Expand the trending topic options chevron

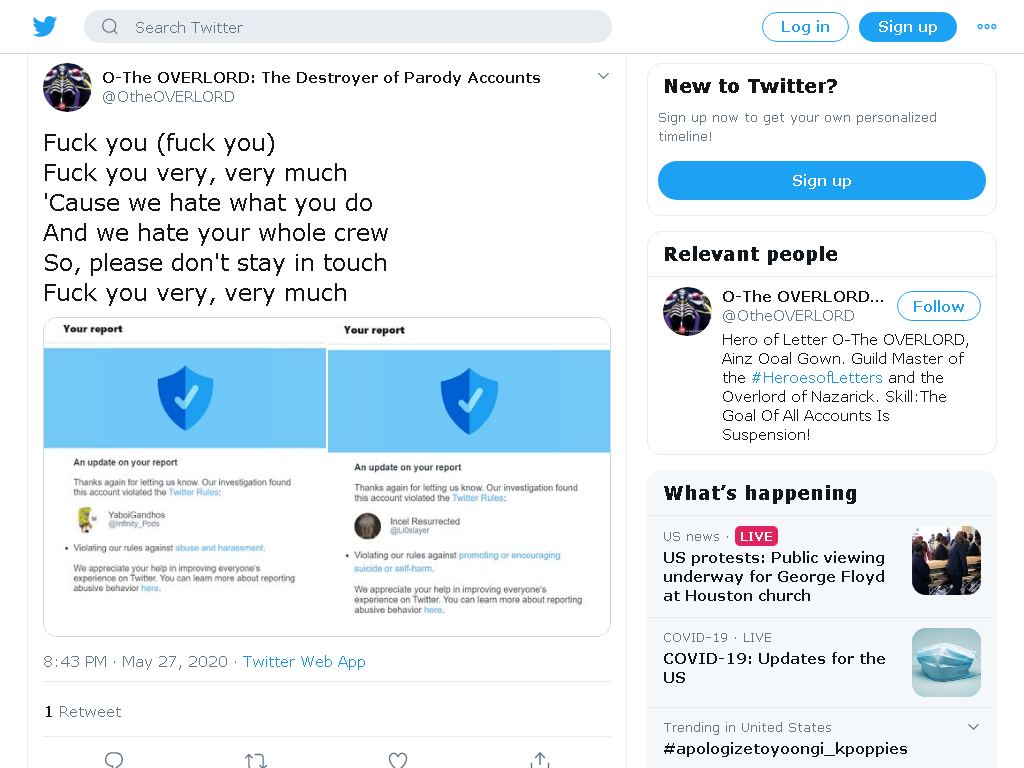pyautogui.click(x=973, y=727)
